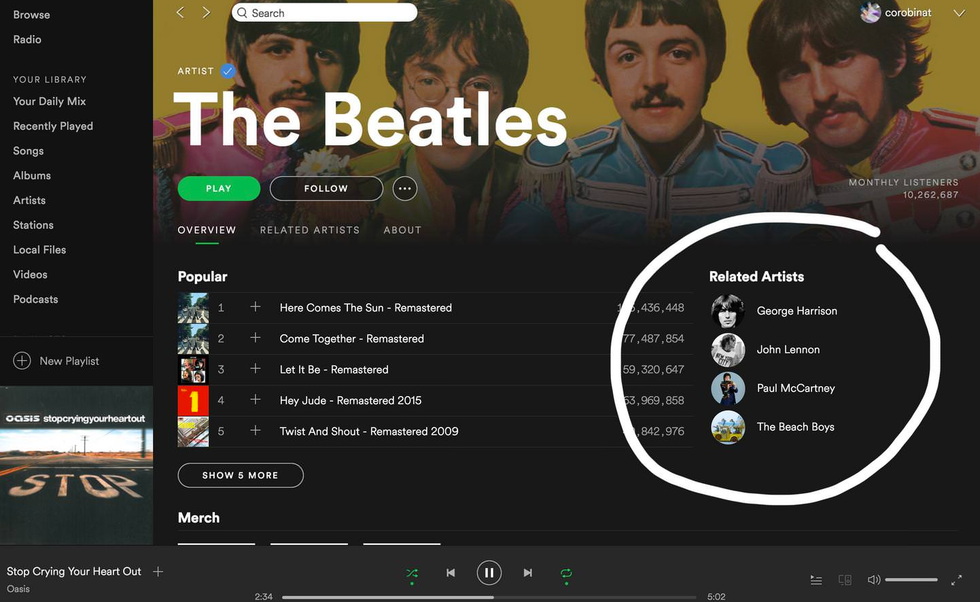This screenshot has width=980, height=602.
Task: Open the more options ellipsis button
Action: pyautogui.click(x=404, y=188)
